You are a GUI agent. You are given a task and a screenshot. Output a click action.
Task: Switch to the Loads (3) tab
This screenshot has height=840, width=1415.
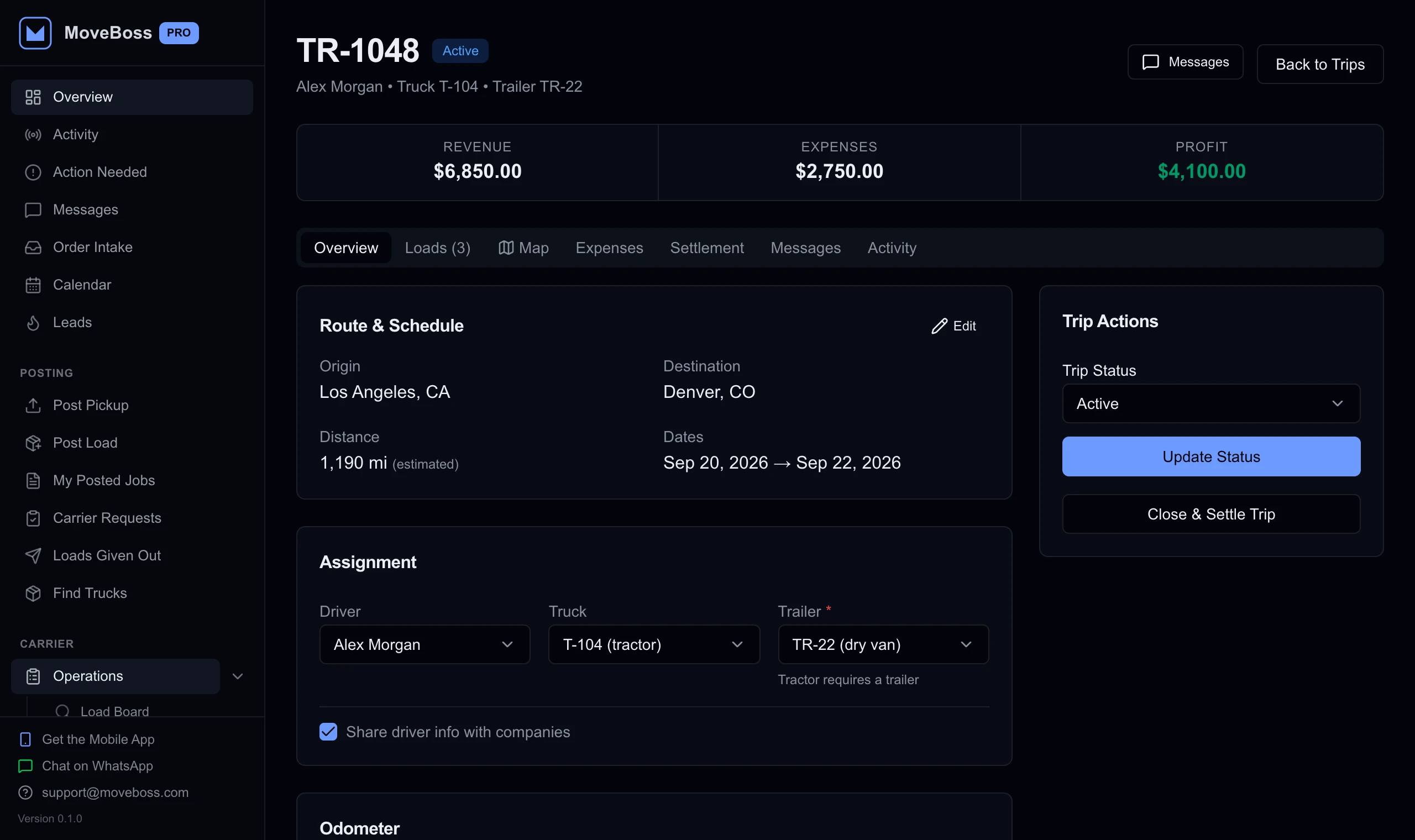pos(438,248)
